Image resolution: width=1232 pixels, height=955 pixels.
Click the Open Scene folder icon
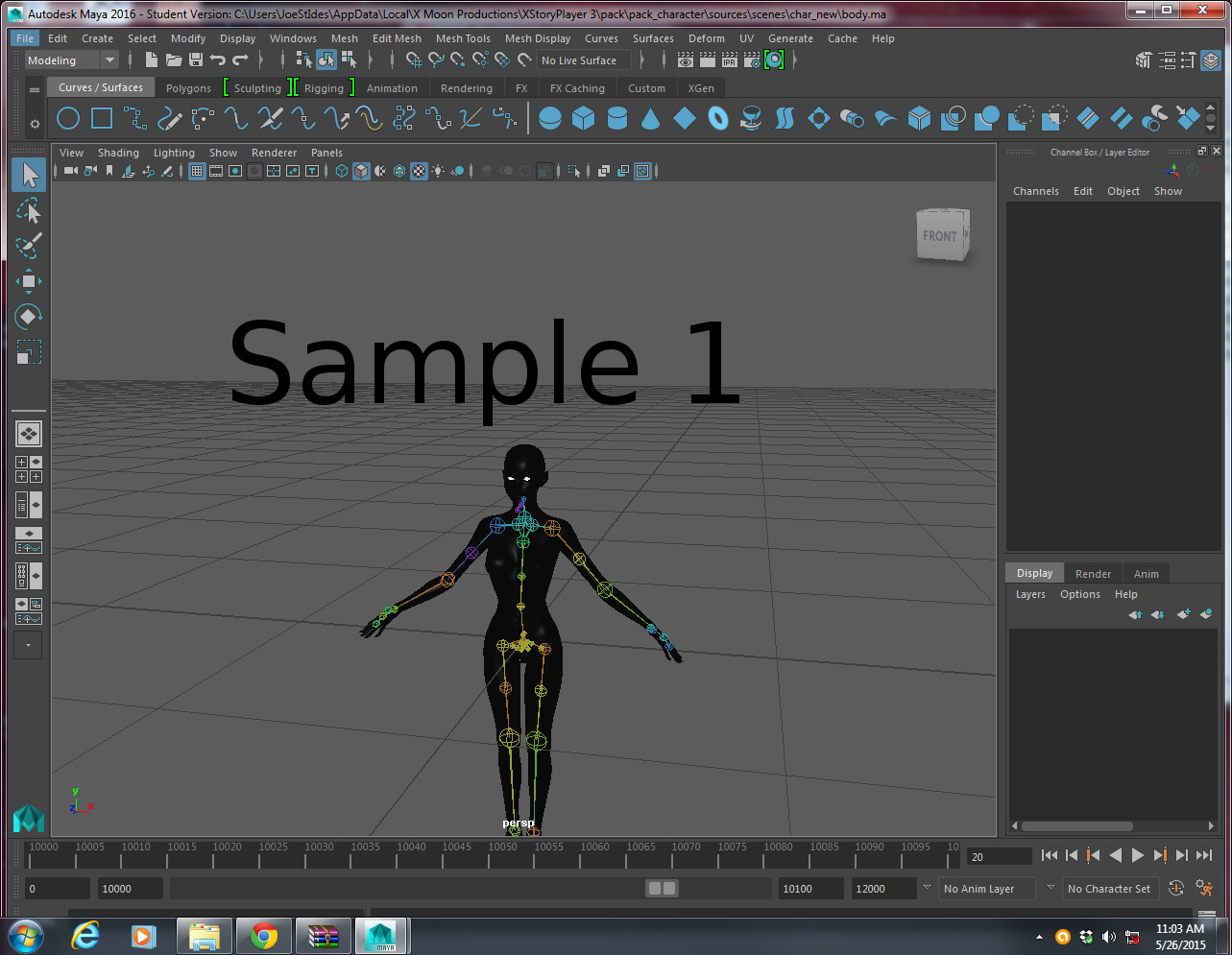tap(174, 60)
